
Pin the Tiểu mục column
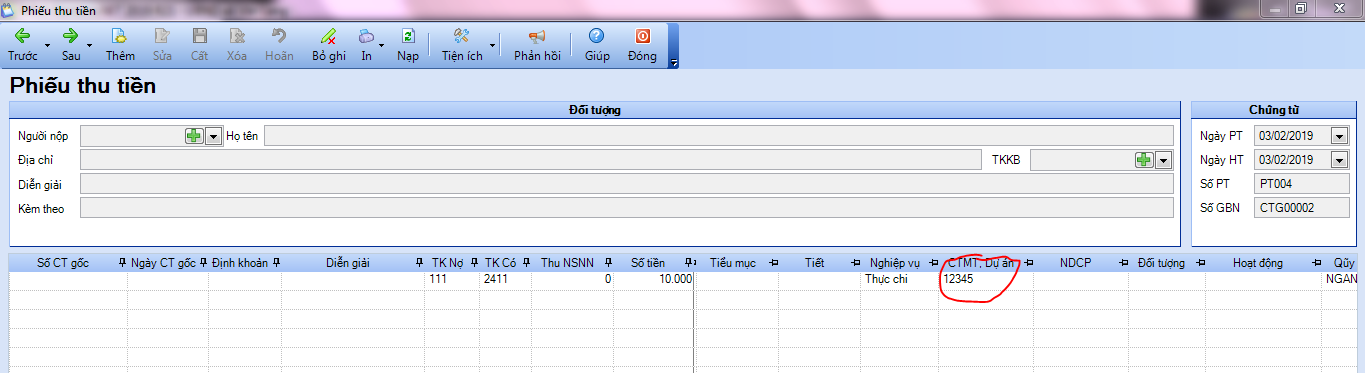[x=772, y=263]
